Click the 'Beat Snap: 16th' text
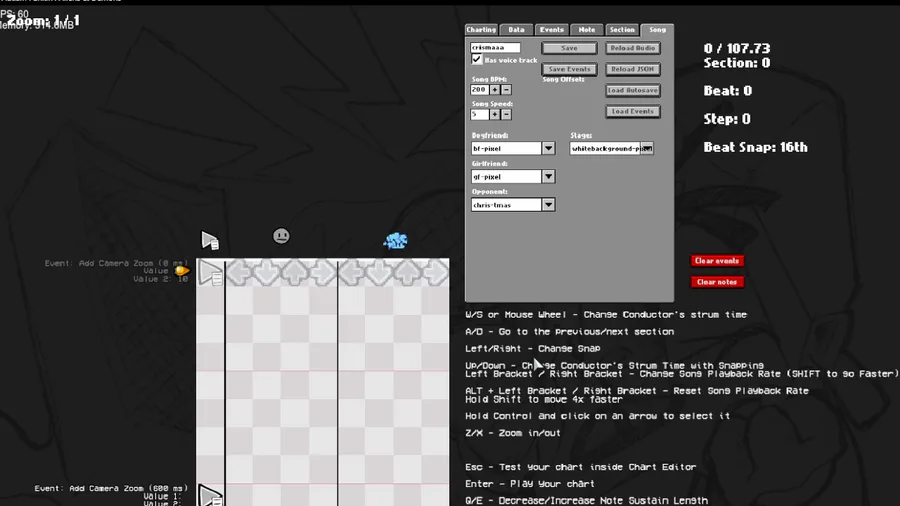Image resolution: width=900 pixels, height=506 pixels. tap(755, 147)
